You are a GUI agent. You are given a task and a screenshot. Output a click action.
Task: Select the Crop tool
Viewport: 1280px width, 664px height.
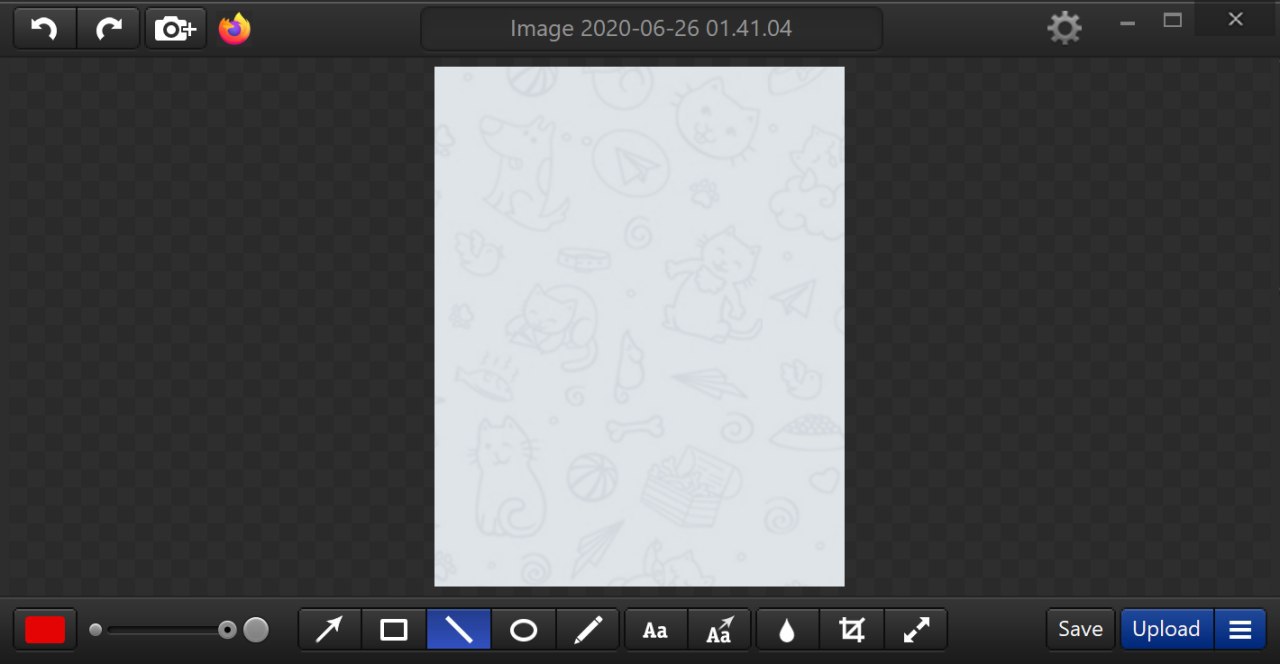pos(852,630)
